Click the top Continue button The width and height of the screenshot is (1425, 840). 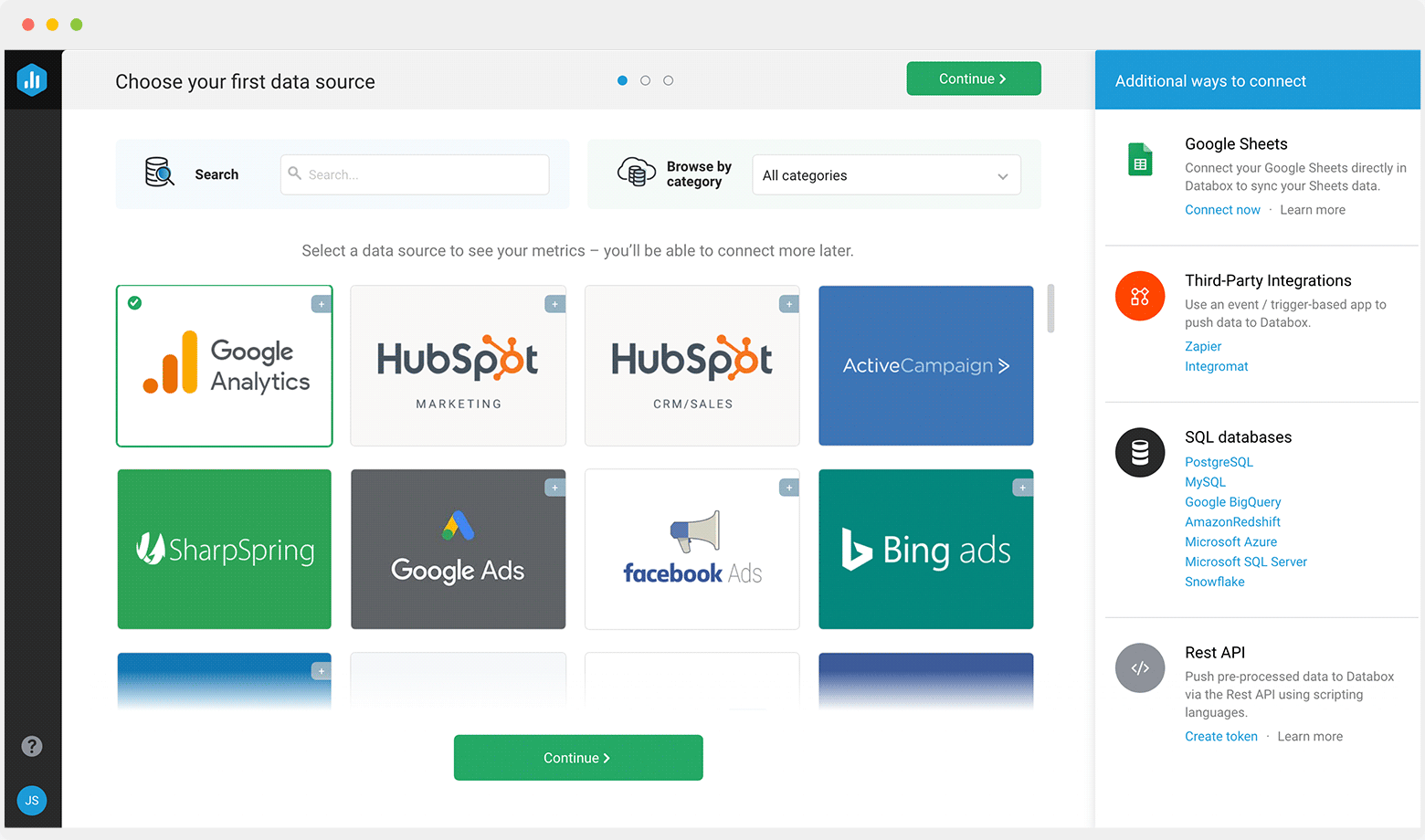click(974, 79)
